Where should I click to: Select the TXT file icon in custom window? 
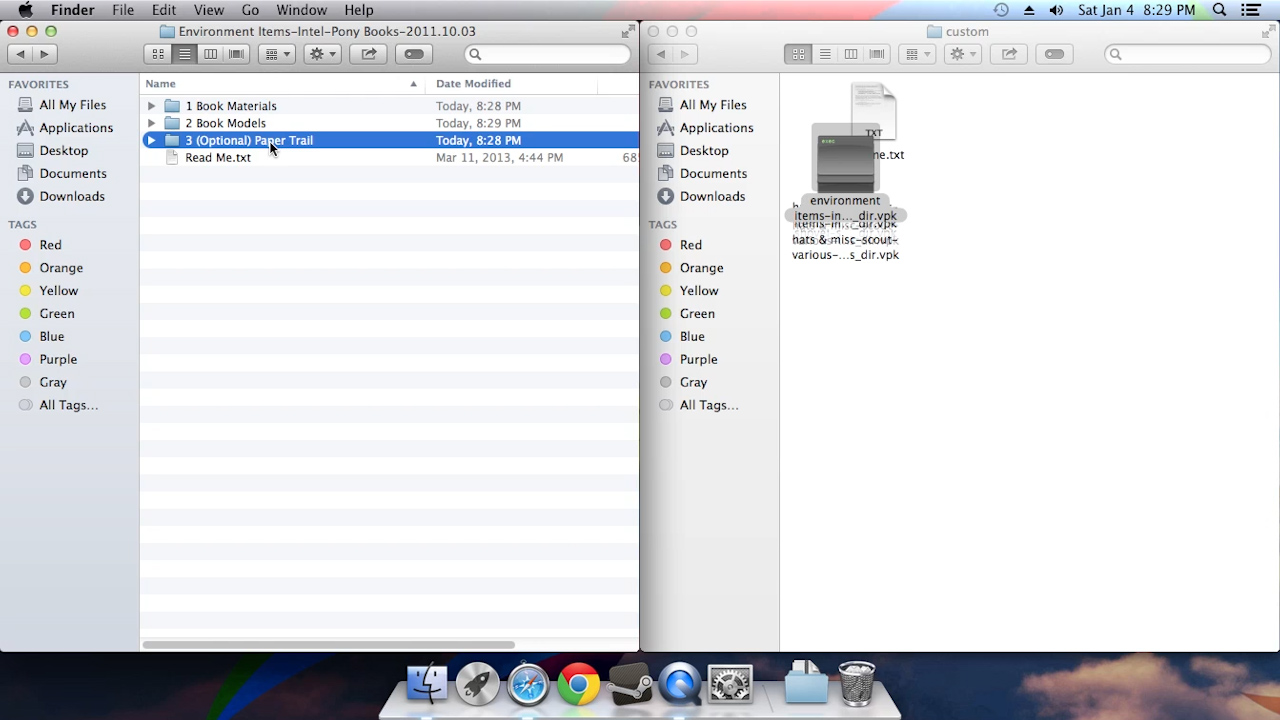[x=874, y=110]
